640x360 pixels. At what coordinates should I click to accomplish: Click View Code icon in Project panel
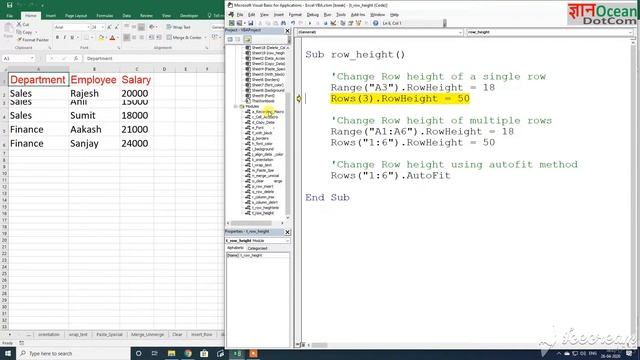coord(230,40)
